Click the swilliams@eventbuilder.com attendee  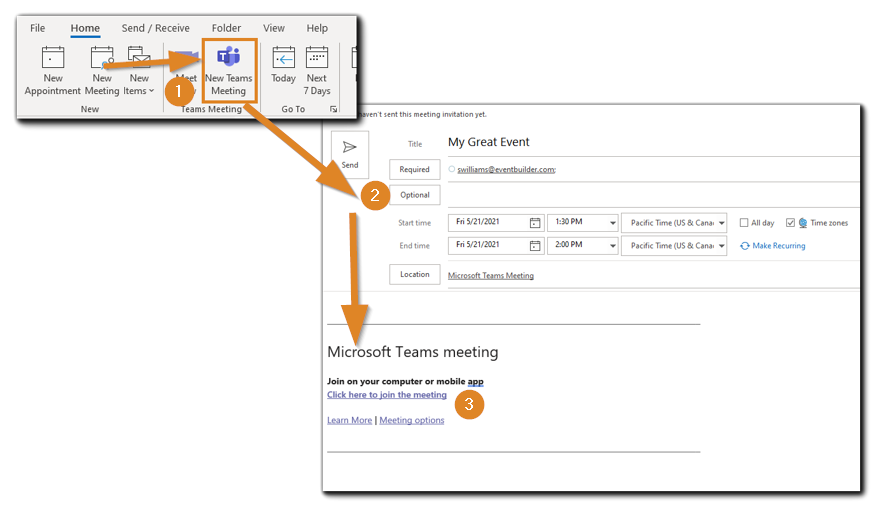pyautogui.click(x=506, y=169)
